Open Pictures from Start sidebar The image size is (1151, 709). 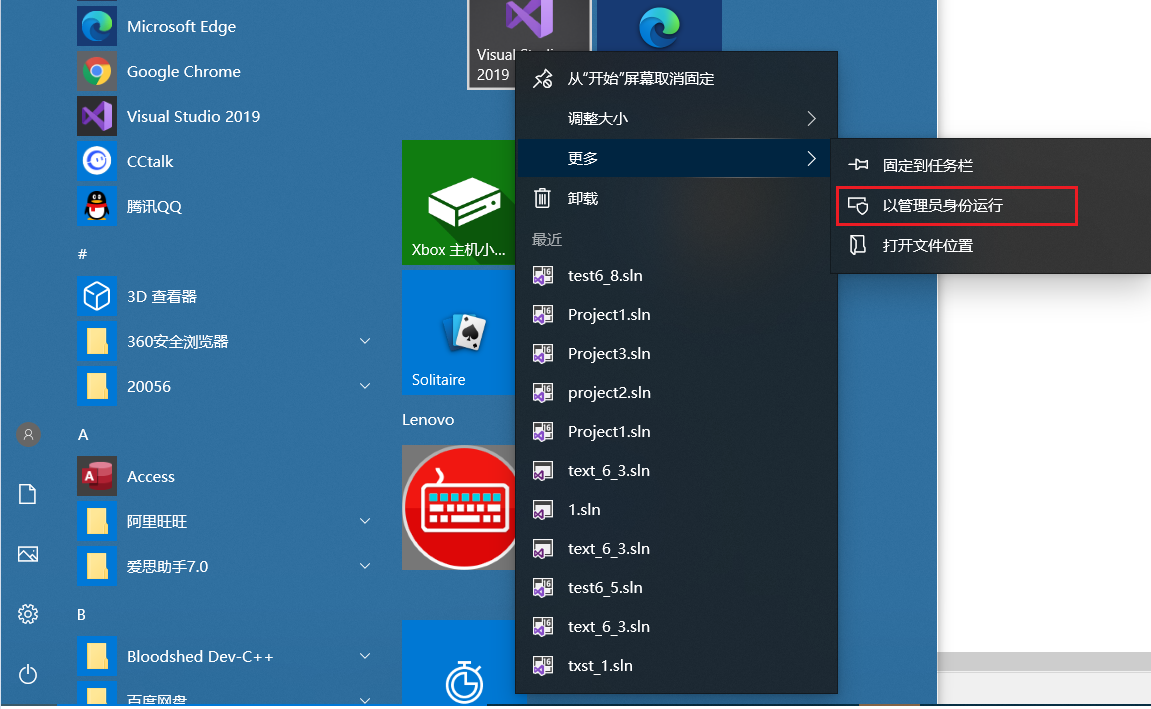coord(28,554)
